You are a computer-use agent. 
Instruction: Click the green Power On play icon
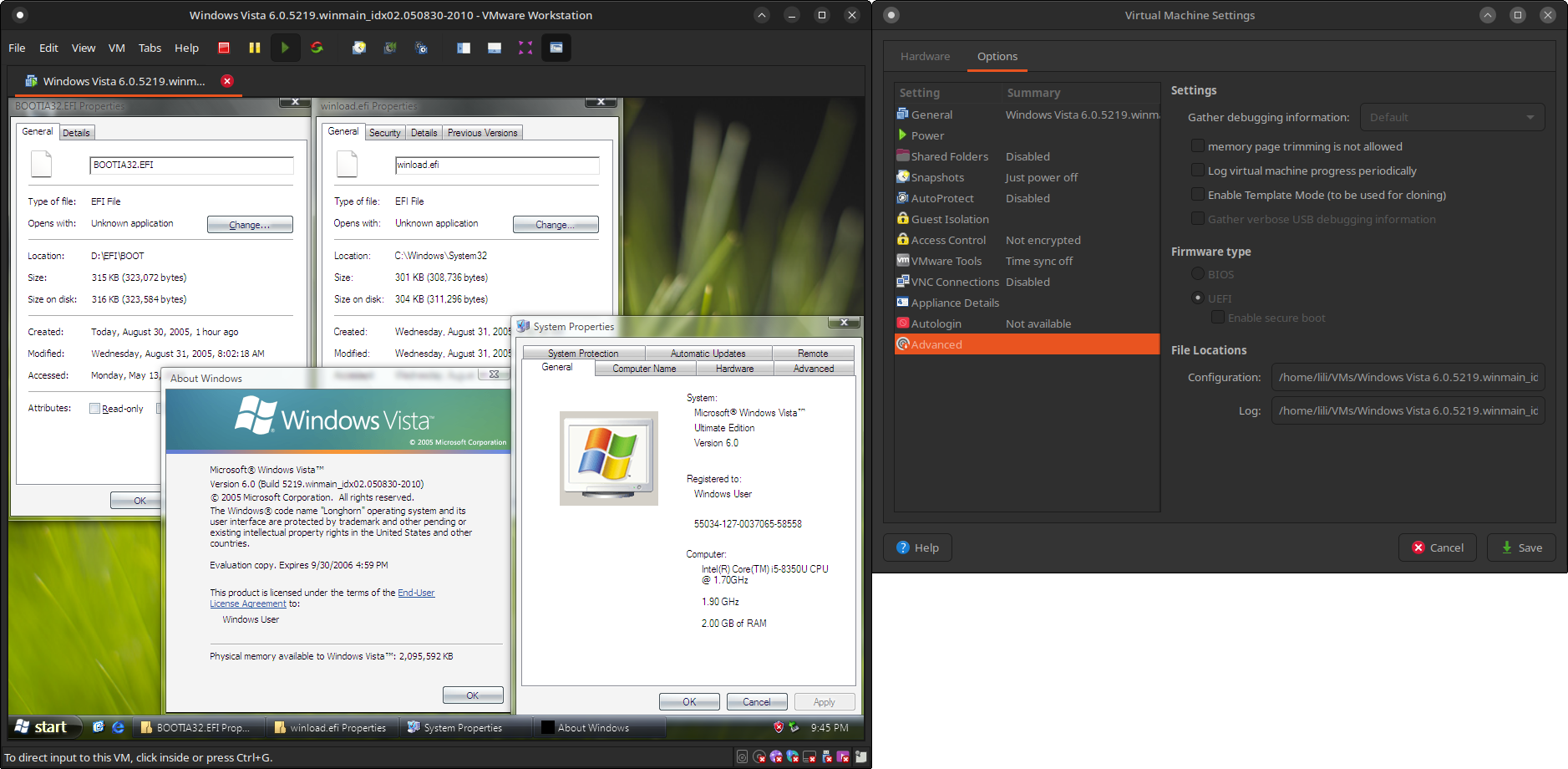(x=285, y=48)
